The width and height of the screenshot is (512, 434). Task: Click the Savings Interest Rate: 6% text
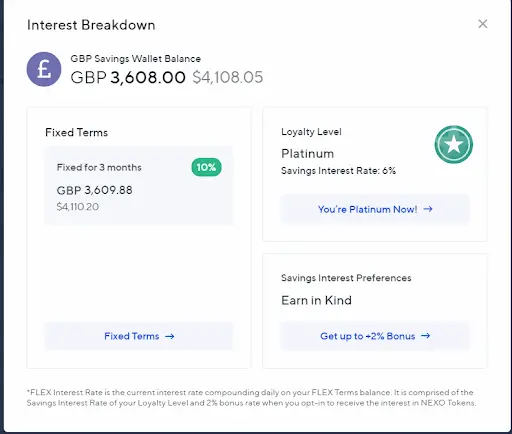[338, 171]
